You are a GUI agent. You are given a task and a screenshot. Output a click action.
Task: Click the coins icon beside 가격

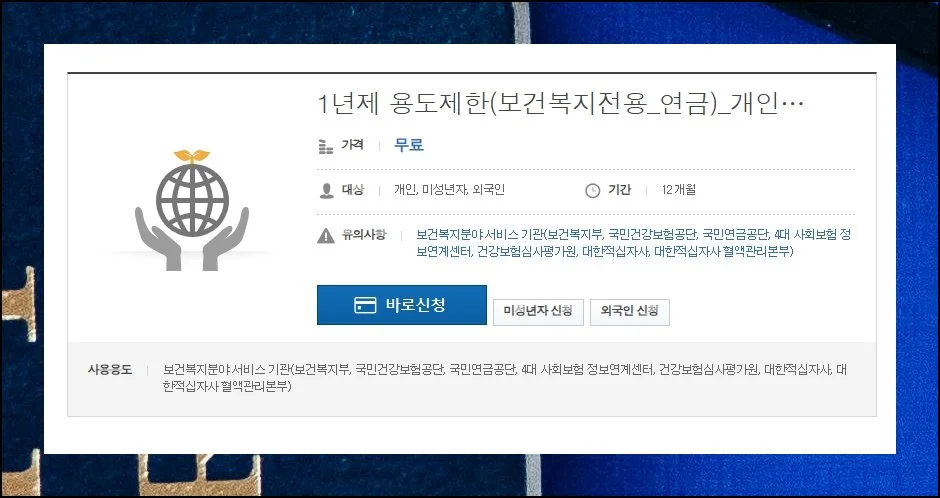326,146
